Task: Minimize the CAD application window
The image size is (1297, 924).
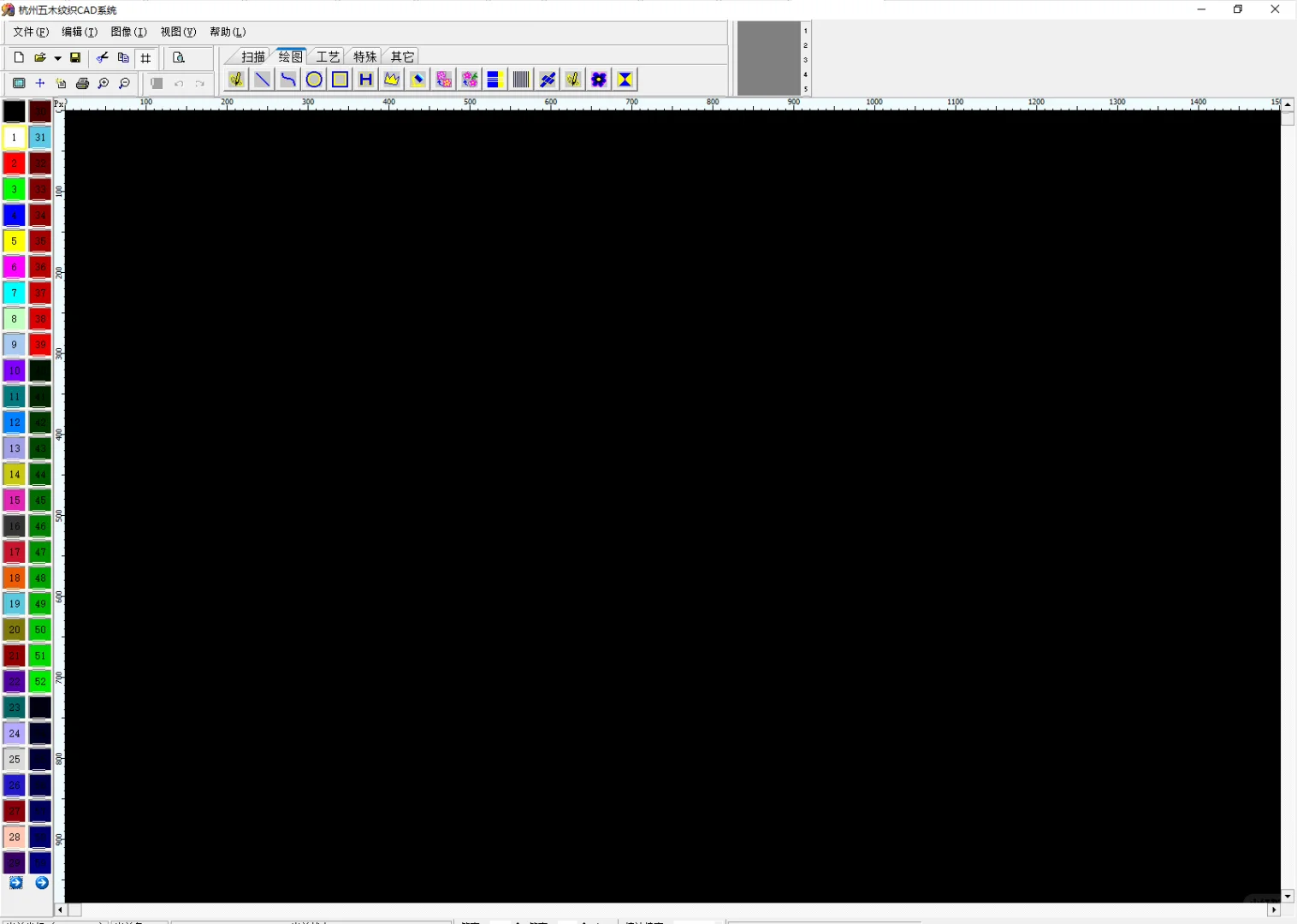Action: pos(1201,9)
